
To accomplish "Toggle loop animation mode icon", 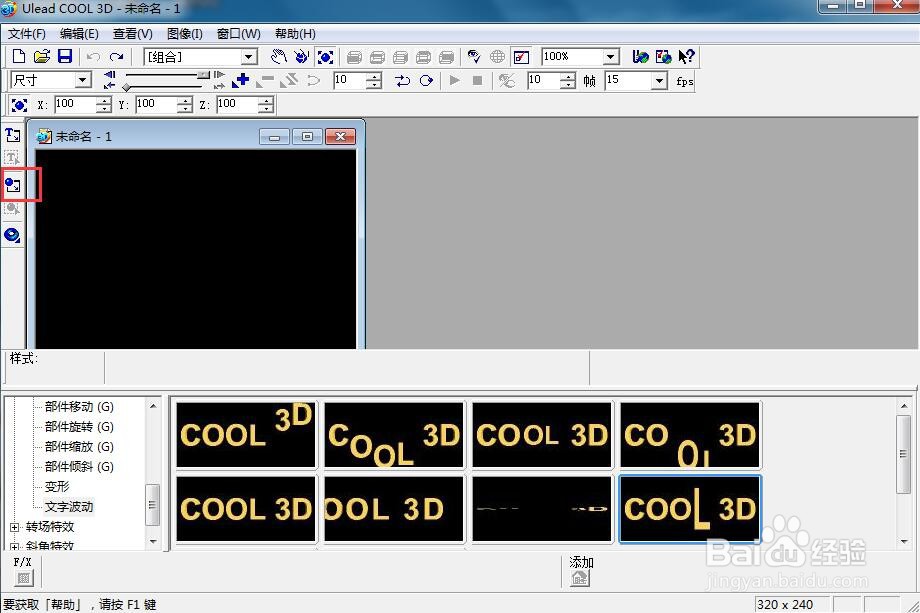I will click(427, 80).
